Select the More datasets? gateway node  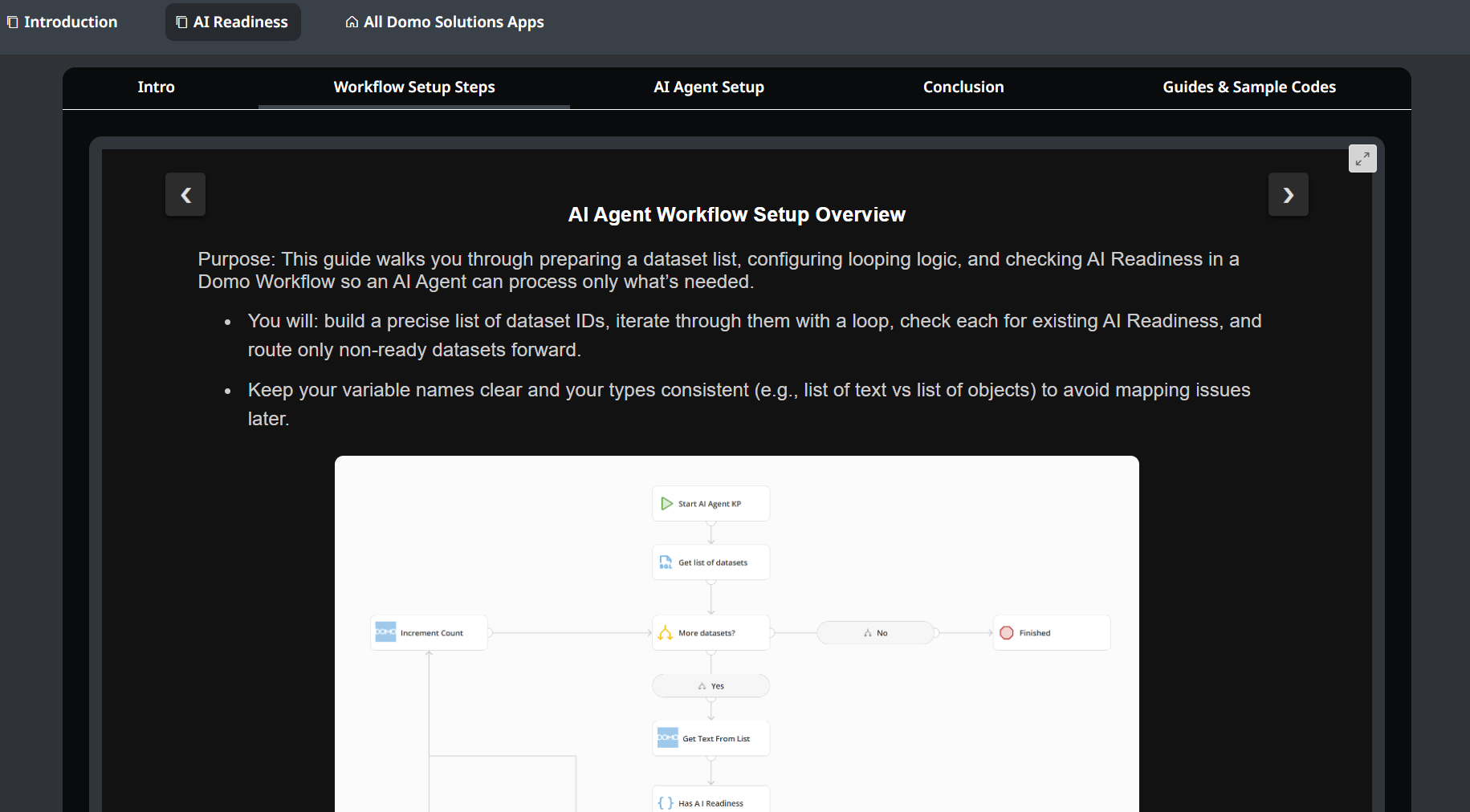click(x=711, y=632)
